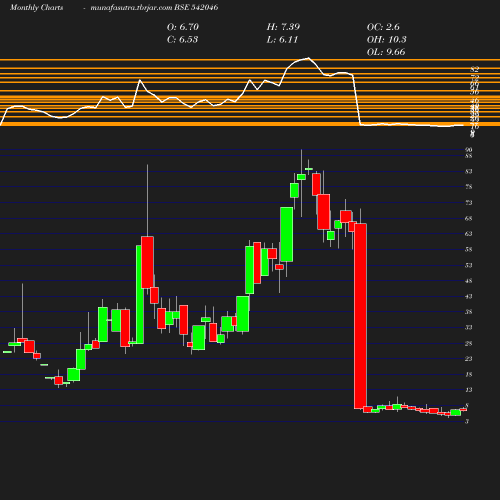The height and width of the screenshot is (500, 500).
Task: Click the 68 price axis label
Action: point(469,218)
